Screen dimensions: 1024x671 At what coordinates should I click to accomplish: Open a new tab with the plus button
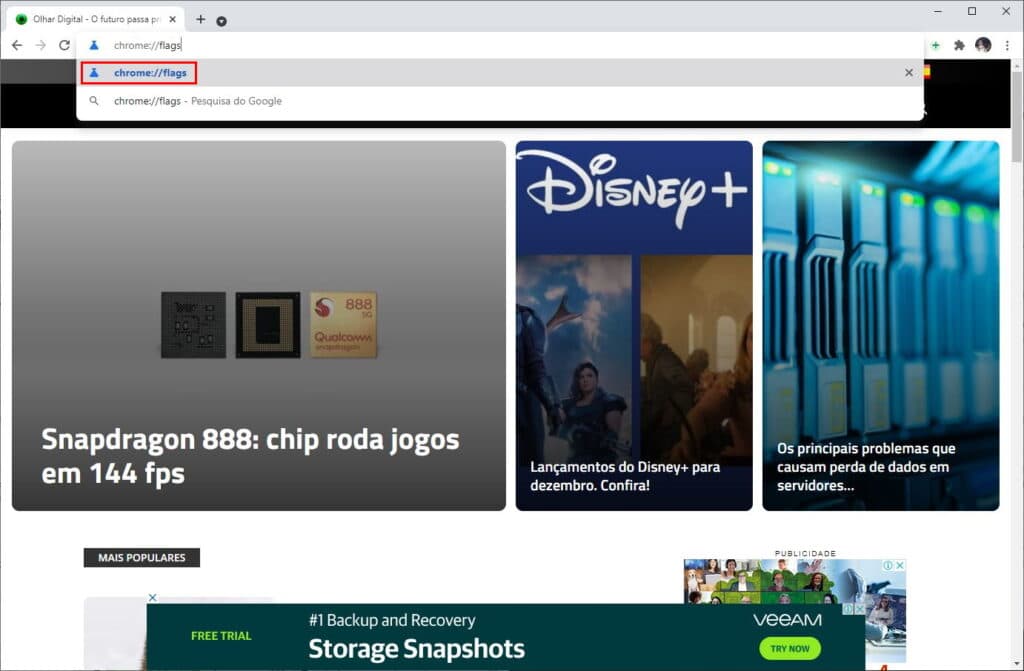(x=200, y=20)
